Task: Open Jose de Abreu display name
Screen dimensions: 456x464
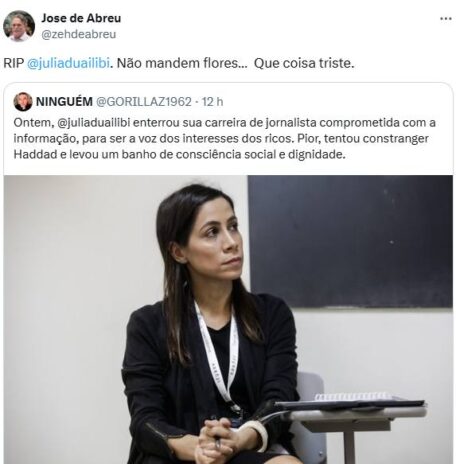Action: (81, 18)
